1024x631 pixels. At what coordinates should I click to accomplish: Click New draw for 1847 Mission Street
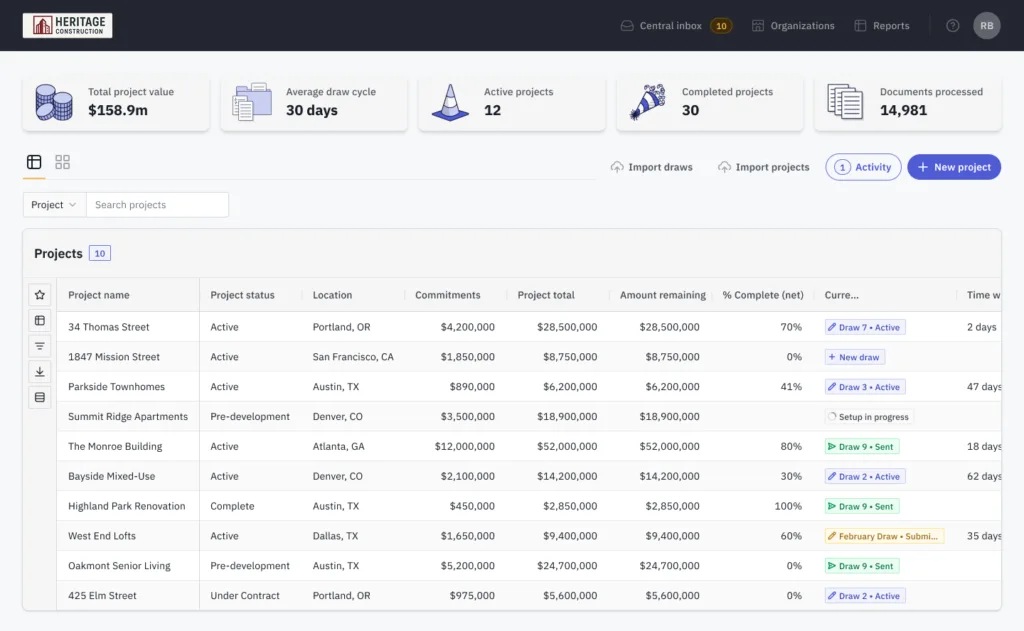(x=855, y=357)
